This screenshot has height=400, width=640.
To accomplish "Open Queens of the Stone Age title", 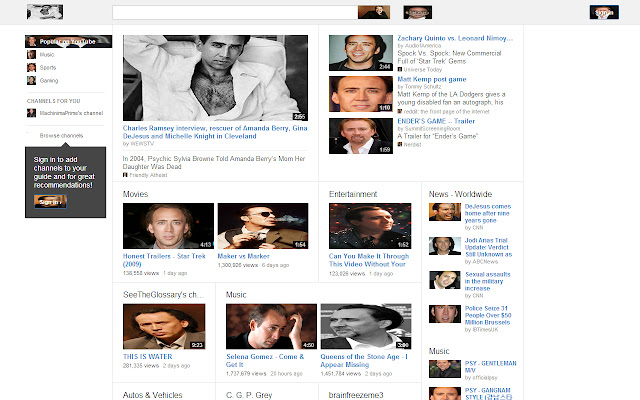I will (364, 360).
